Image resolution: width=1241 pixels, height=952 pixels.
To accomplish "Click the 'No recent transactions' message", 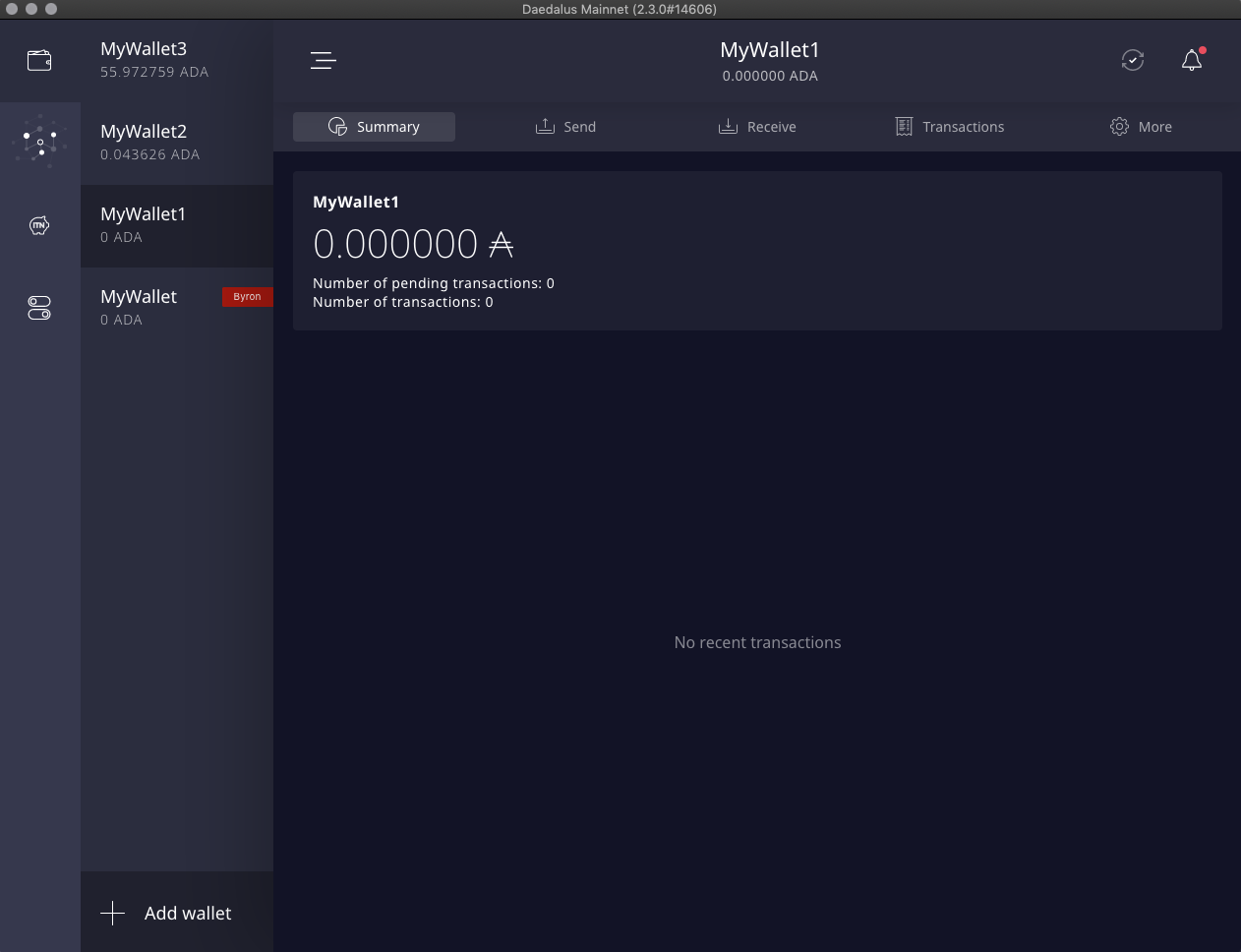I will tap(757, 642).
